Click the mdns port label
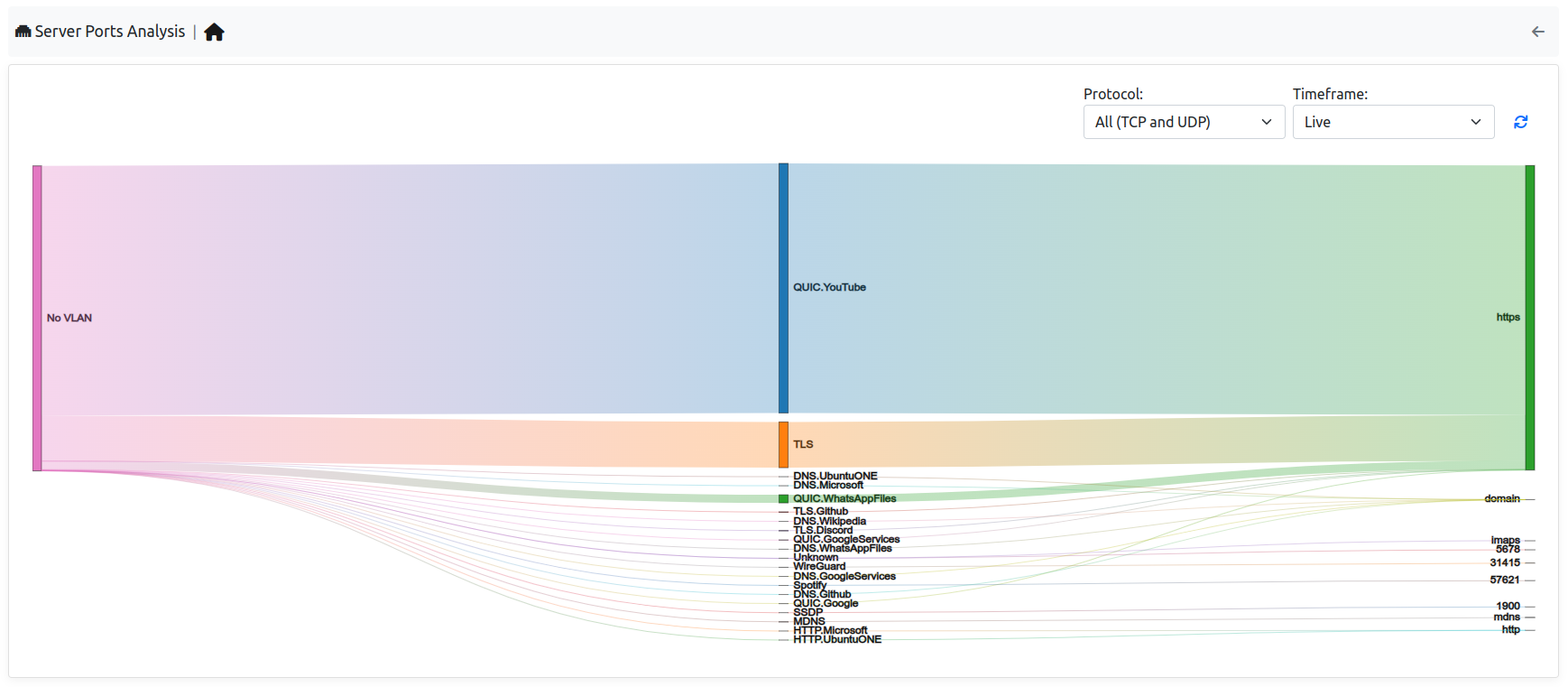Image resolution: width=1568 pixels, height=687 pixels. coord(1507,617)
